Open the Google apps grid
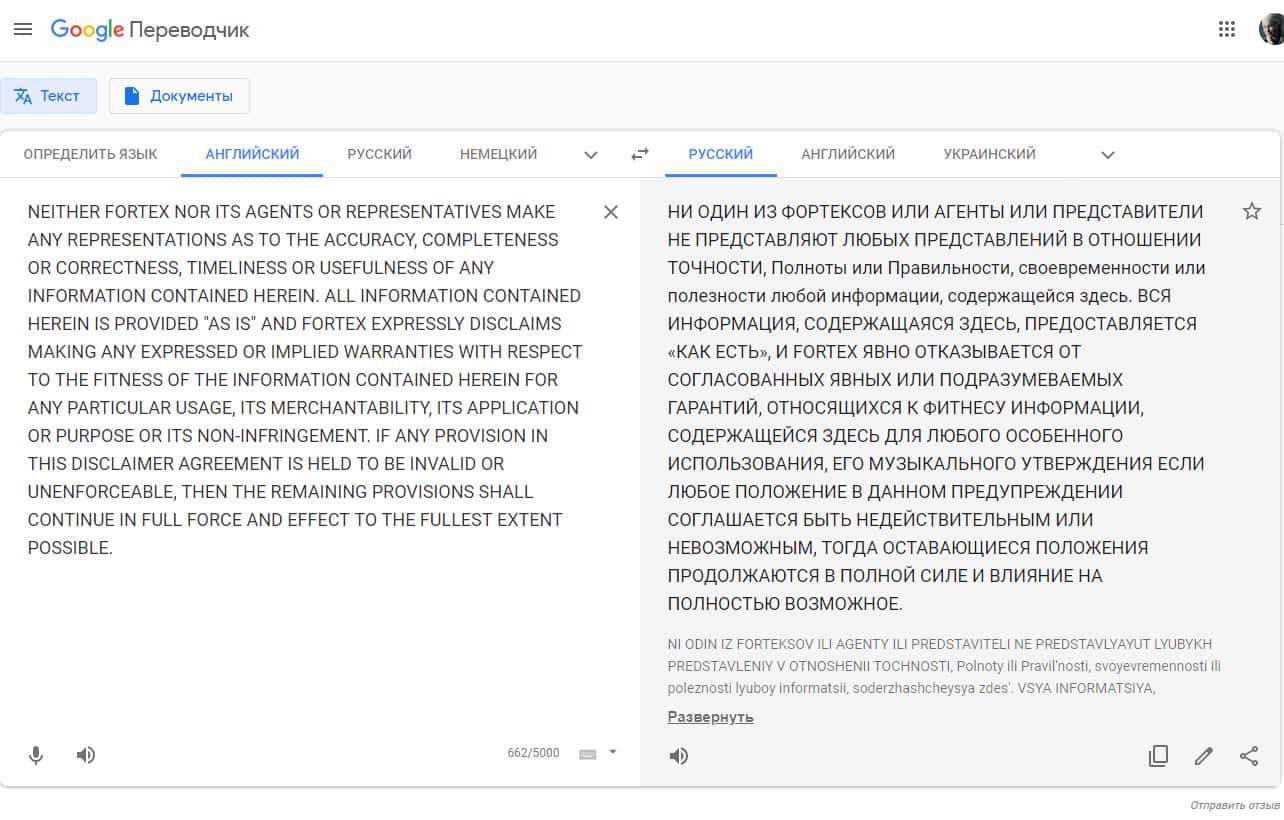 [1227, 29]
